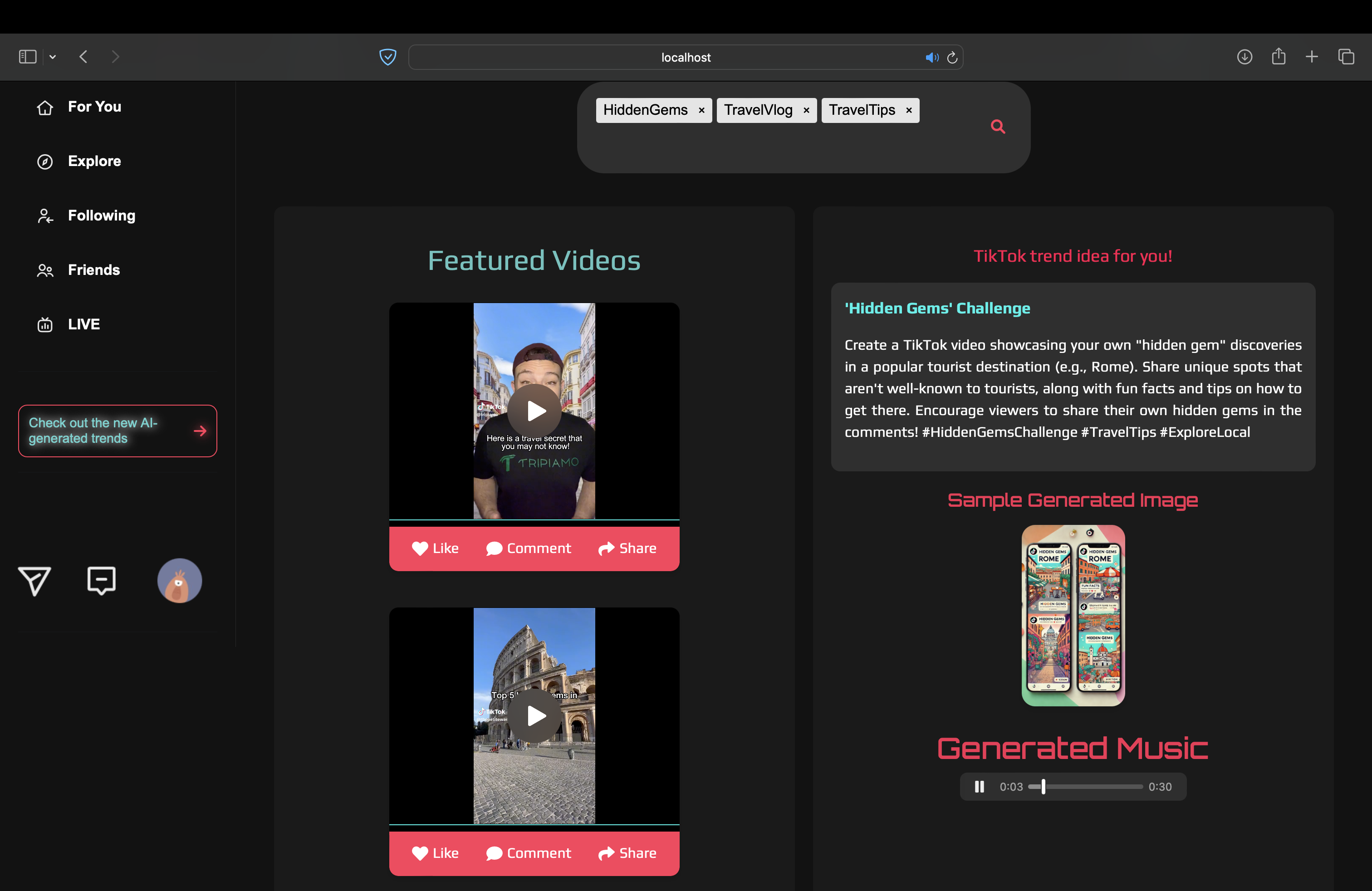Viewport: 1372px width, 891px height.
Task: Play the Tripiamo travel secret video
Action: (x=534, y=411)
